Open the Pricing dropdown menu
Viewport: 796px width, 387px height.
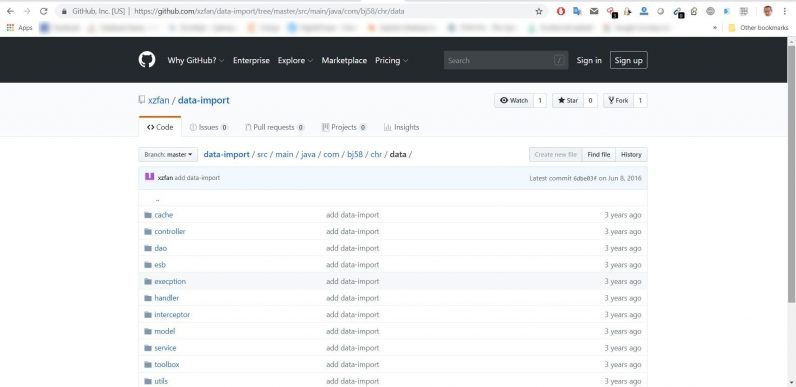coord(391,60)
